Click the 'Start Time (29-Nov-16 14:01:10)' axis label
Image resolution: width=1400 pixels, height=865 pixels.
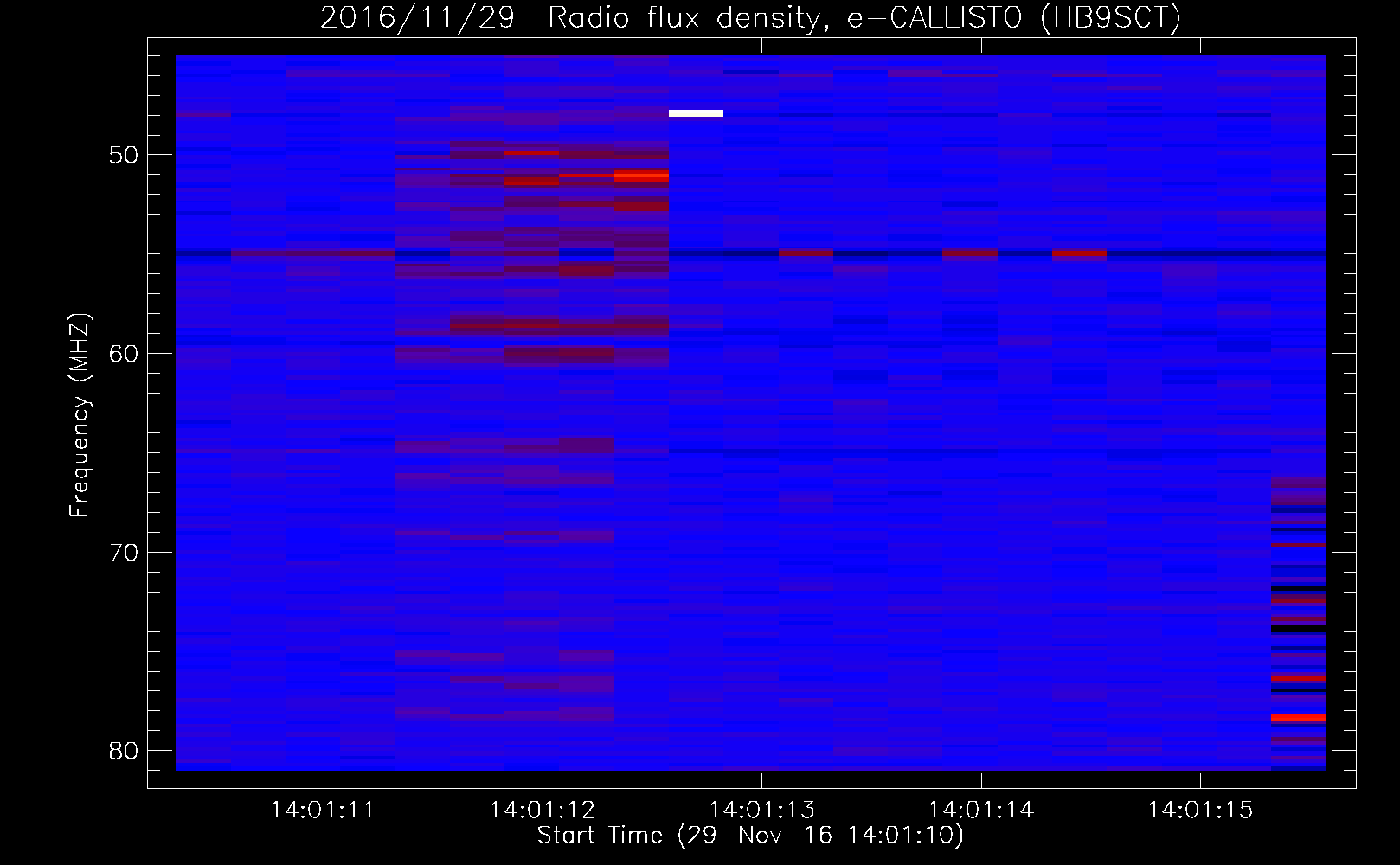[750, 836]
